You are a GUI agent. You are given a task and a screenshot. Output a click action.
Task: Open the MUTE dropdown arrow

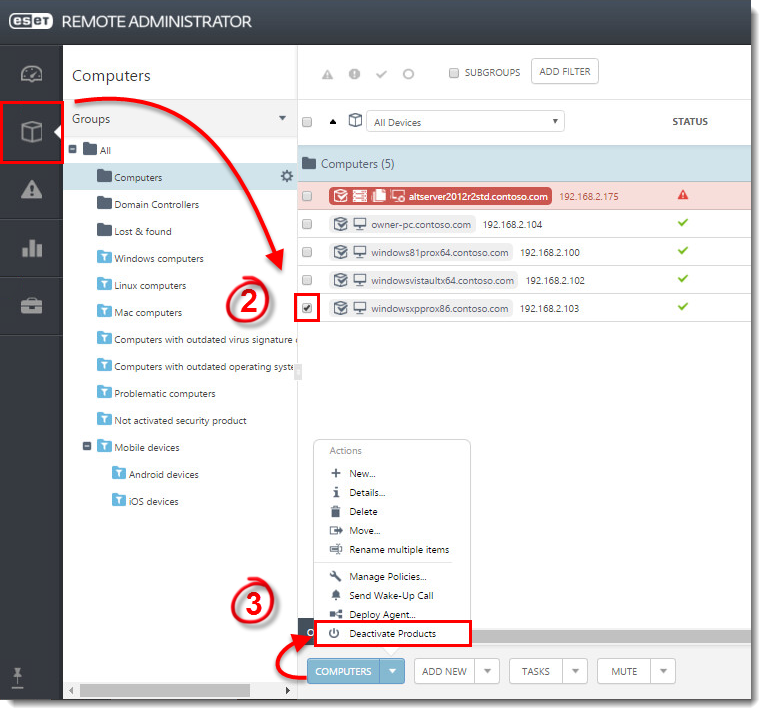pos(663,671)
